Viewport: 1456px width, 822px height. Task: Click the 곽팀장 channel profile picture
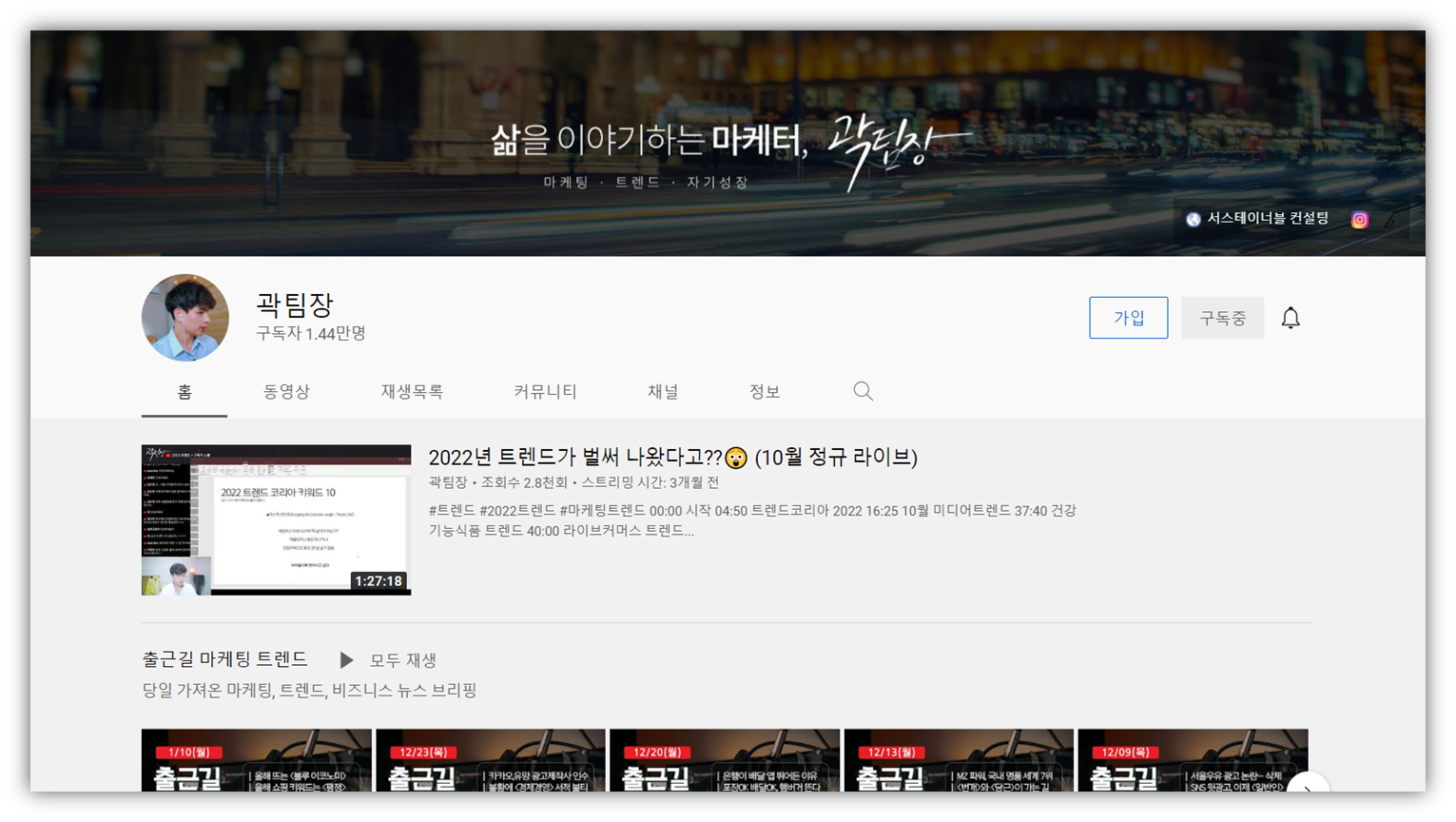pos(184,317)
